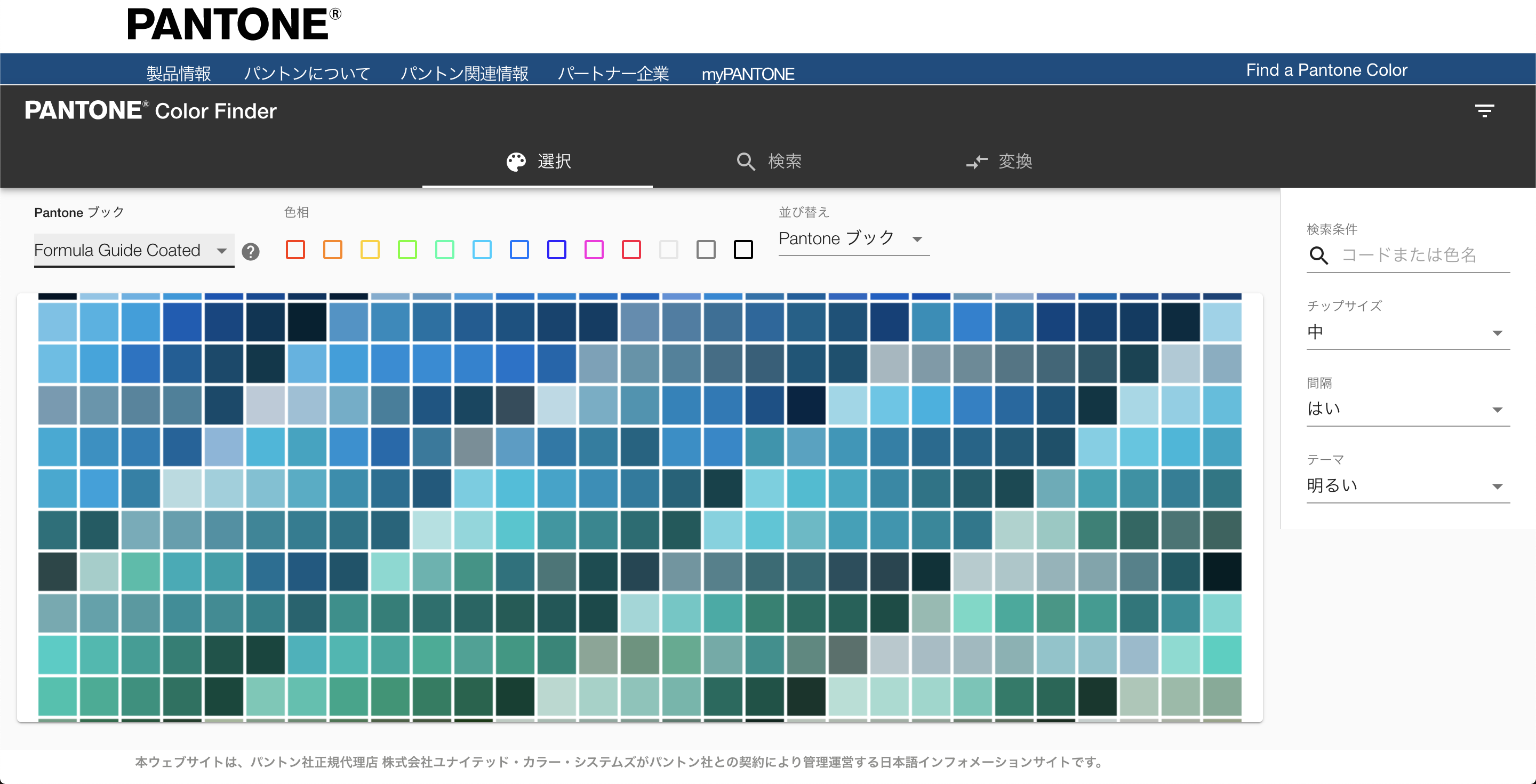Select the 変換 conversion arrows icon
Screen dimensions: 1536x784
click(977, 162)
